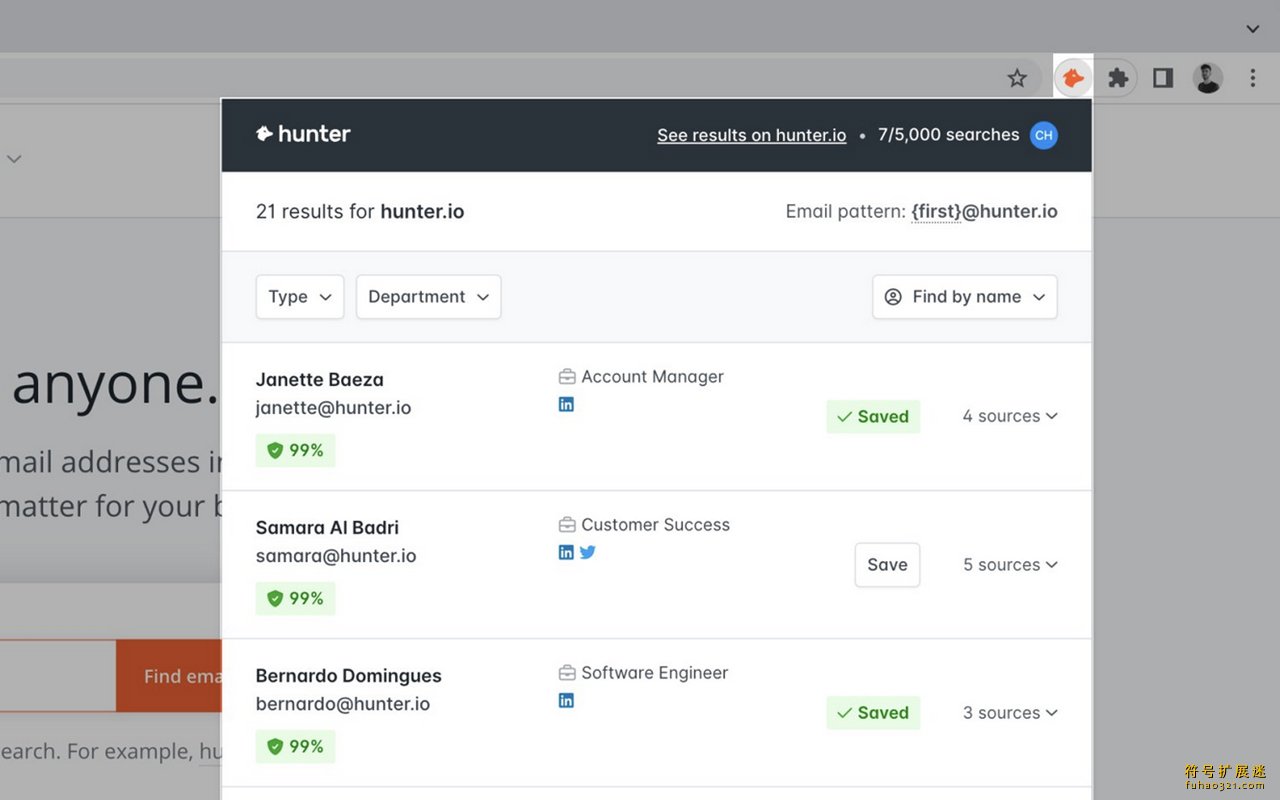Click the bernardo@hunter.io email address
This screenshot has width=1280, height=800.
(343, 704)
